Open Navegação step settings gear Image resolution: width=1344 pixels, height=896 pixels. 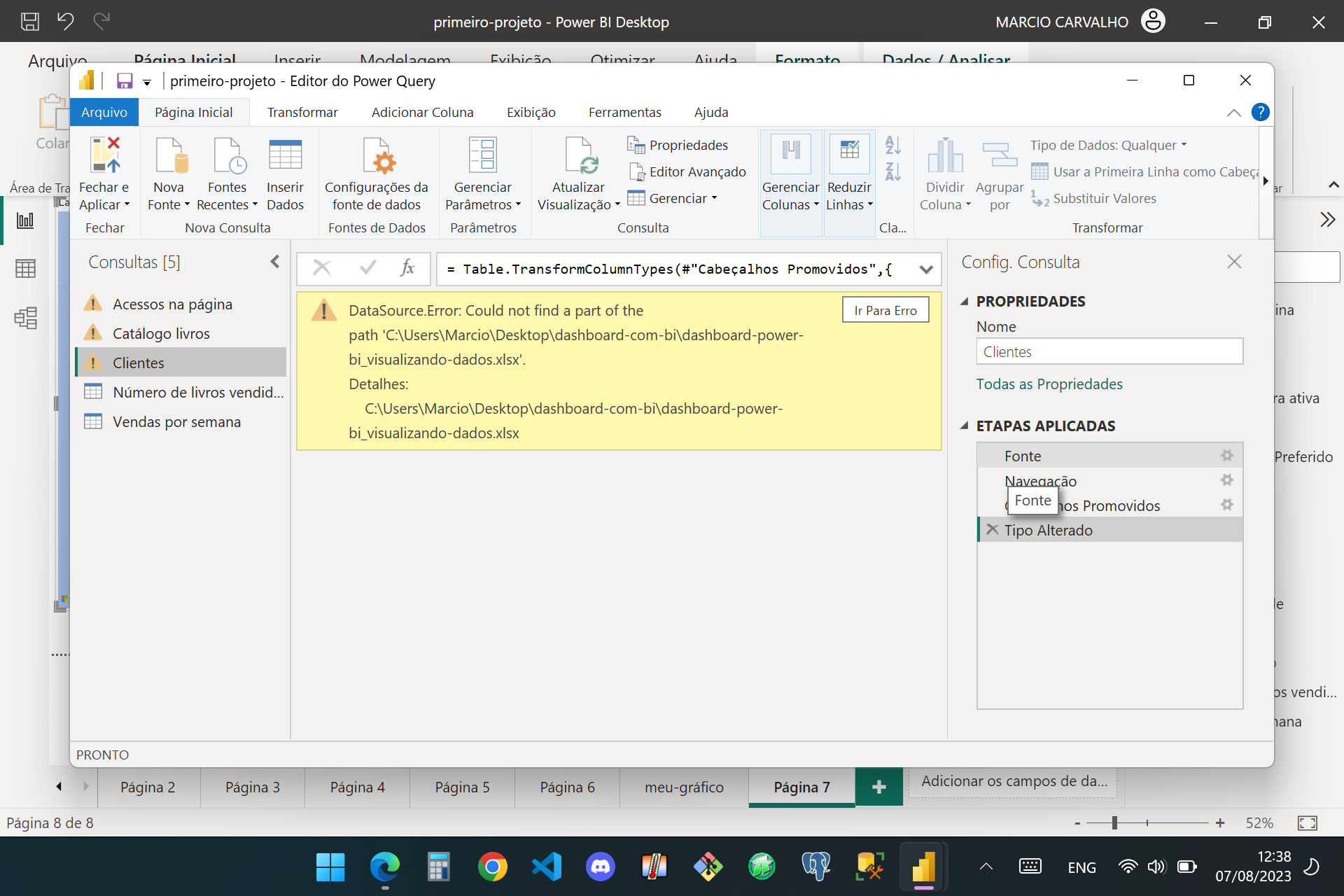click(1227, 480)
